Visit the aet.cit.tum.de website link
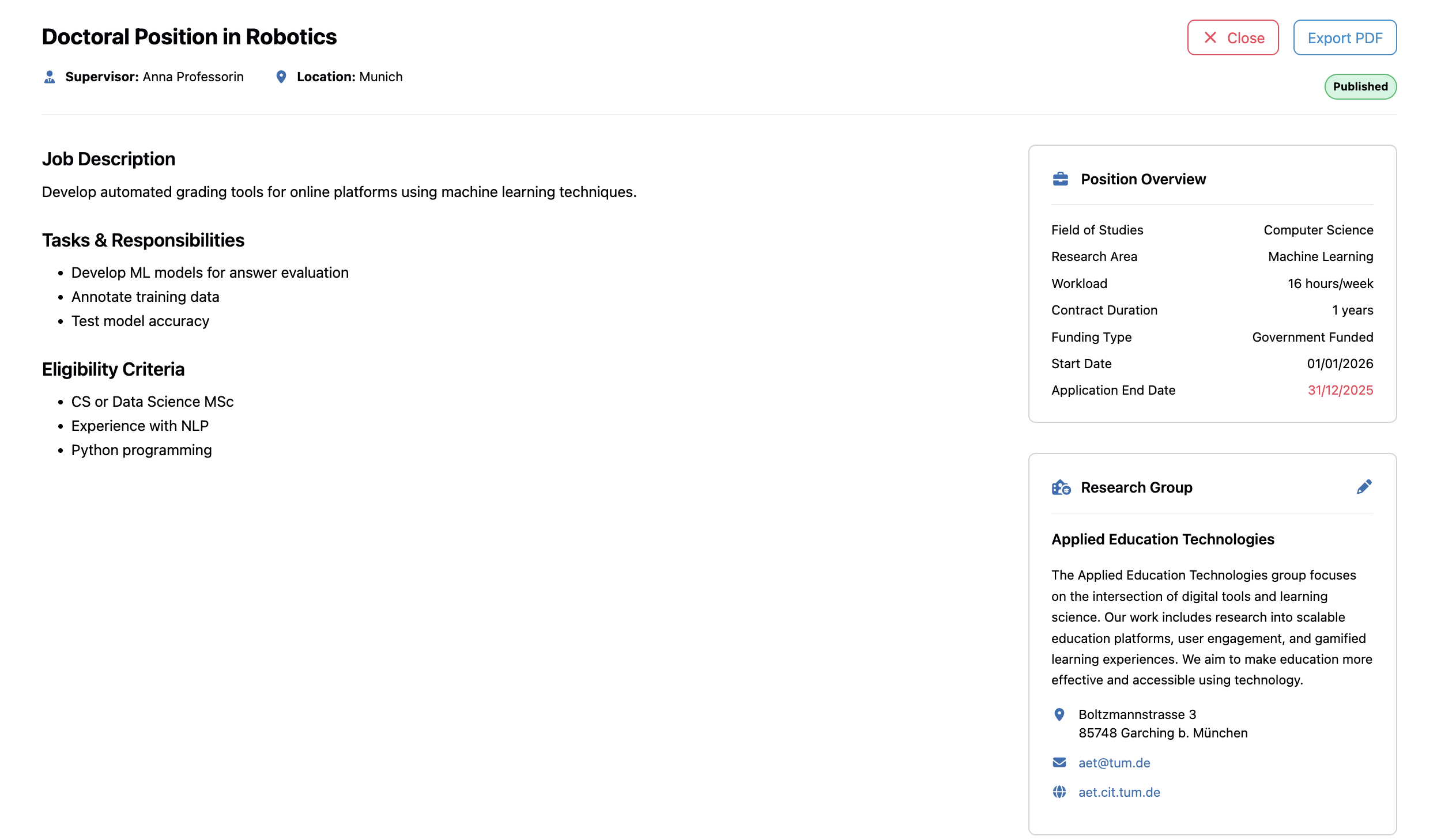The image size is (1441, 840). point(1119,792)
